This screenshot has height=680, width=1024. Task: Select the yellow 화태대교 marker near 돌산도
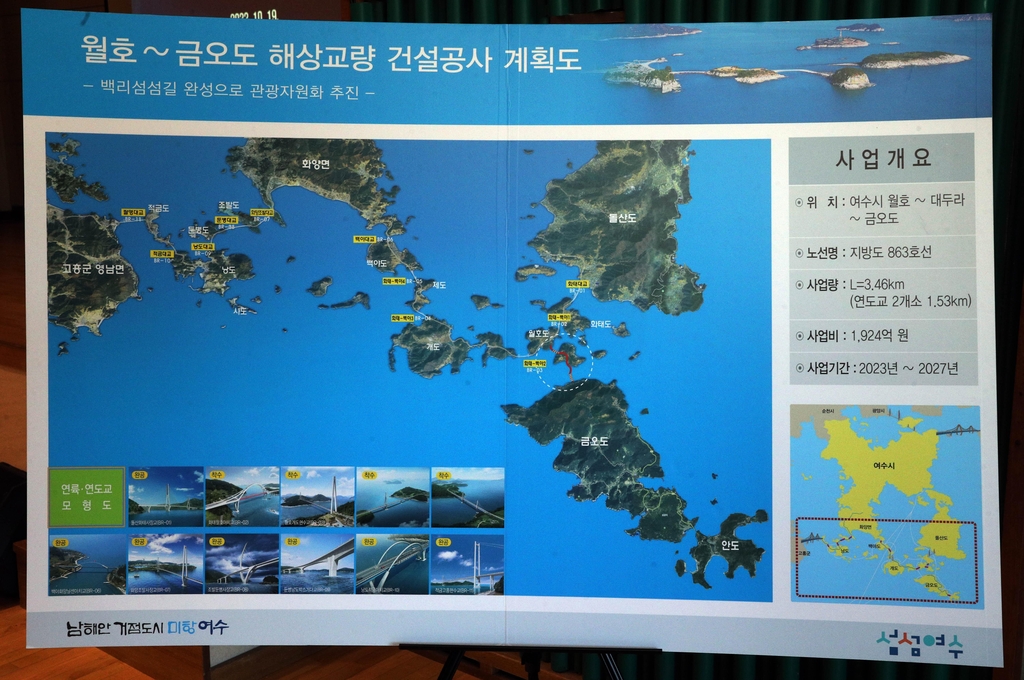pos(577,284)
